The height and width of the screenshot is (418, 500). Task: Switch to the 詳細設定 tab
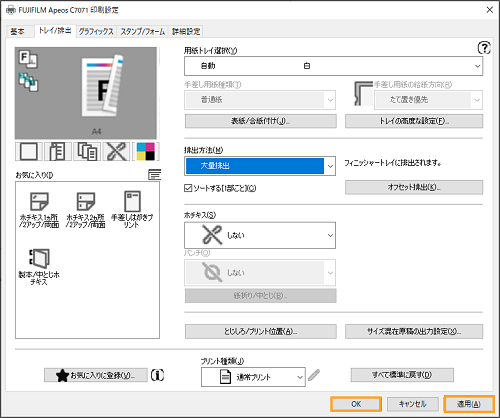click(x=186, y=31)
